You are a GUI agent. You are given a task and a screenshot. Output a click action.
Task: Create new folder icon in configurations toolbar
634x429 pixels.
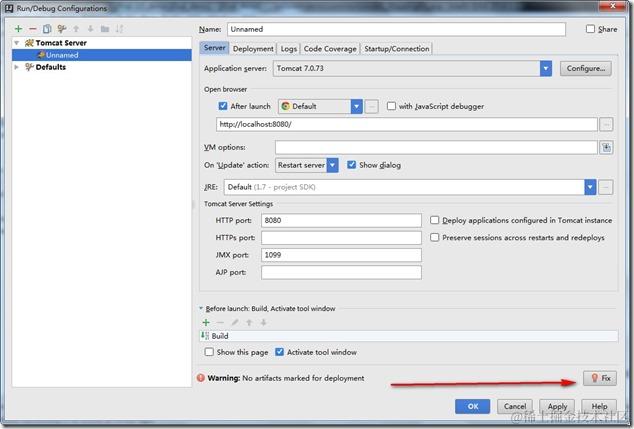coord(105,29)
